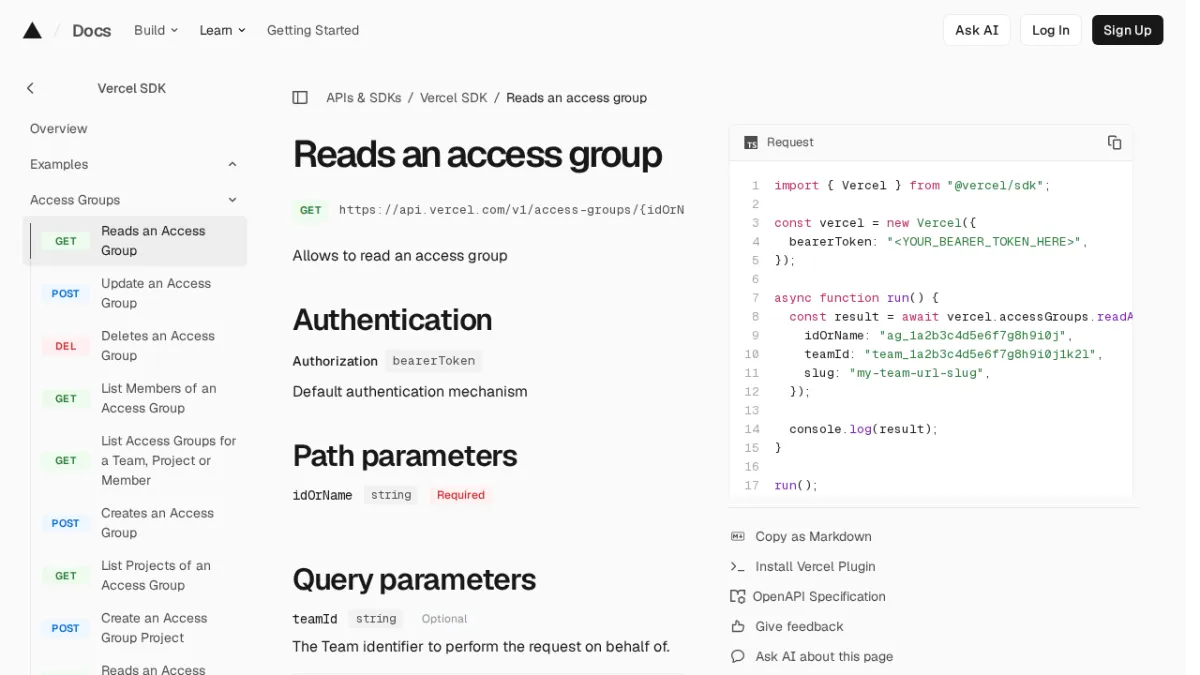Image resolution: width=1200 pixels, height=675 pixels.
Task: Click the idOrName parameter name
Action: (x=322, y=495)
